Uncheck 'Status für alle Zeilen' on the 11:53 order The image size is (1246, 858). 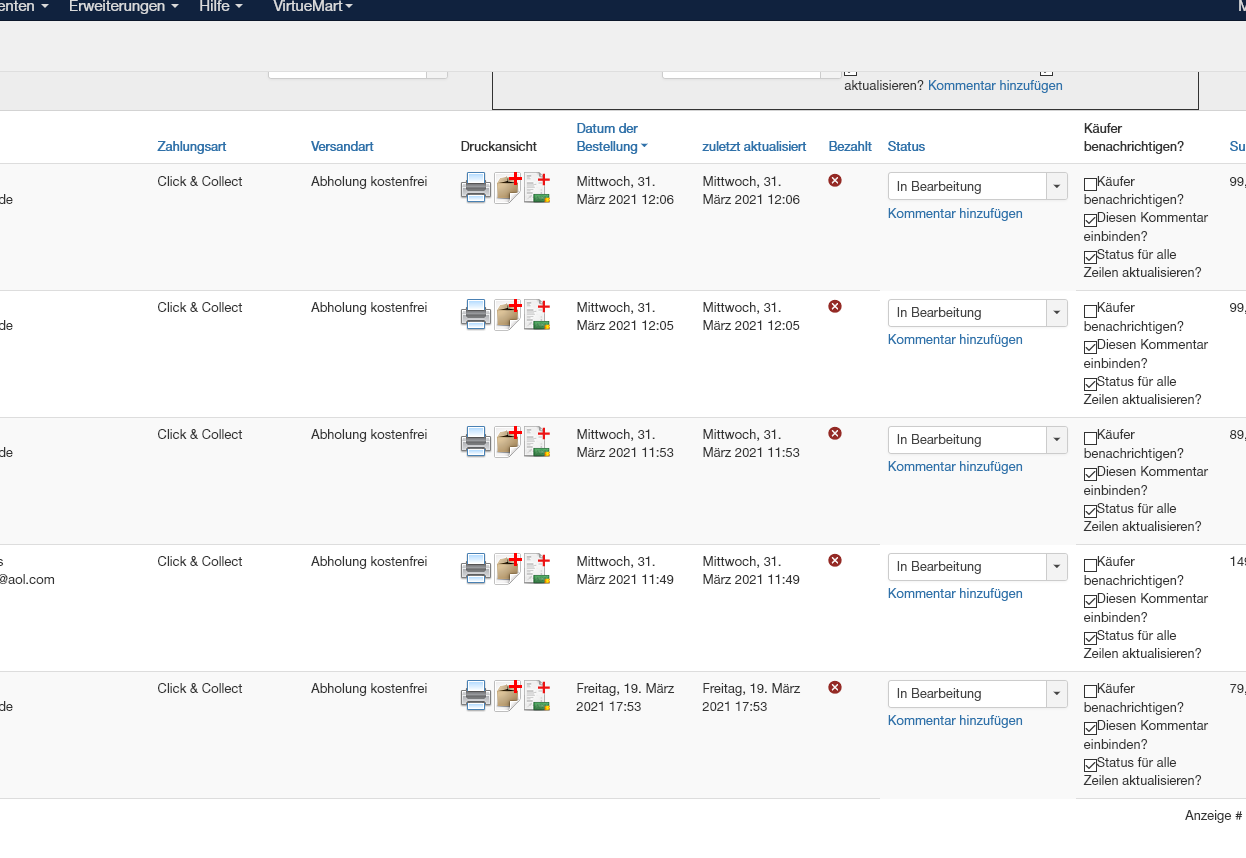pyautogui.click(x=1090, y=511)
